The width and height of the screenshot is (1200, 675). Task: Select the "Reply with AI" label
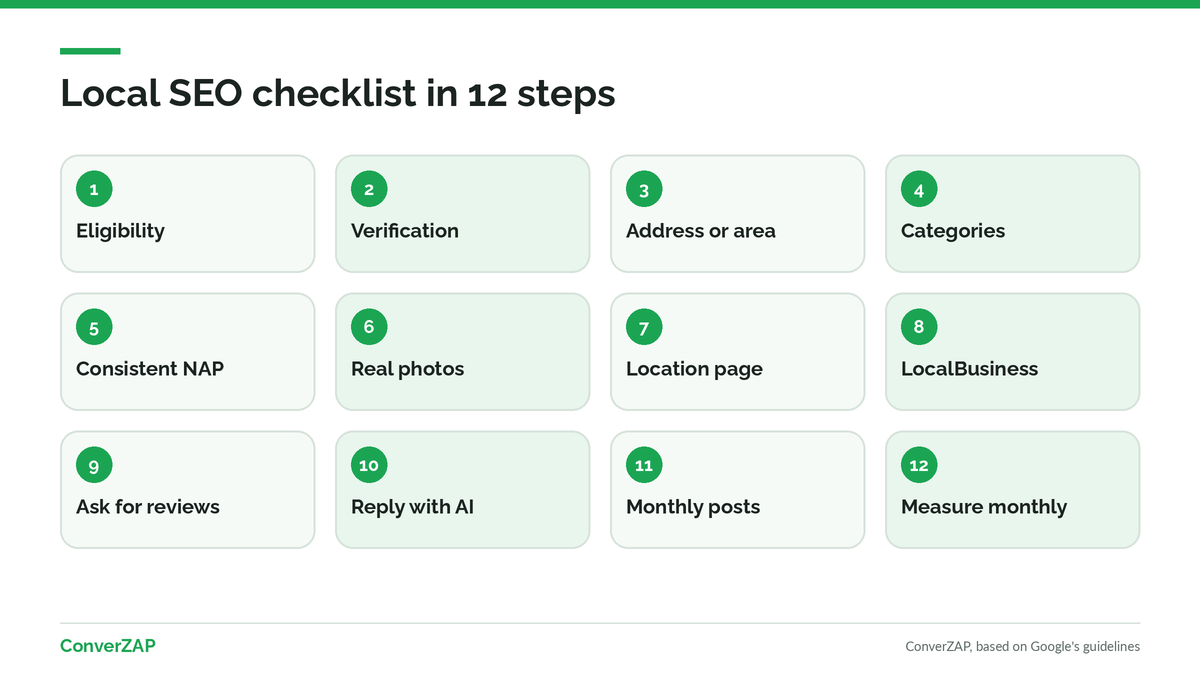tap(412, 507)
